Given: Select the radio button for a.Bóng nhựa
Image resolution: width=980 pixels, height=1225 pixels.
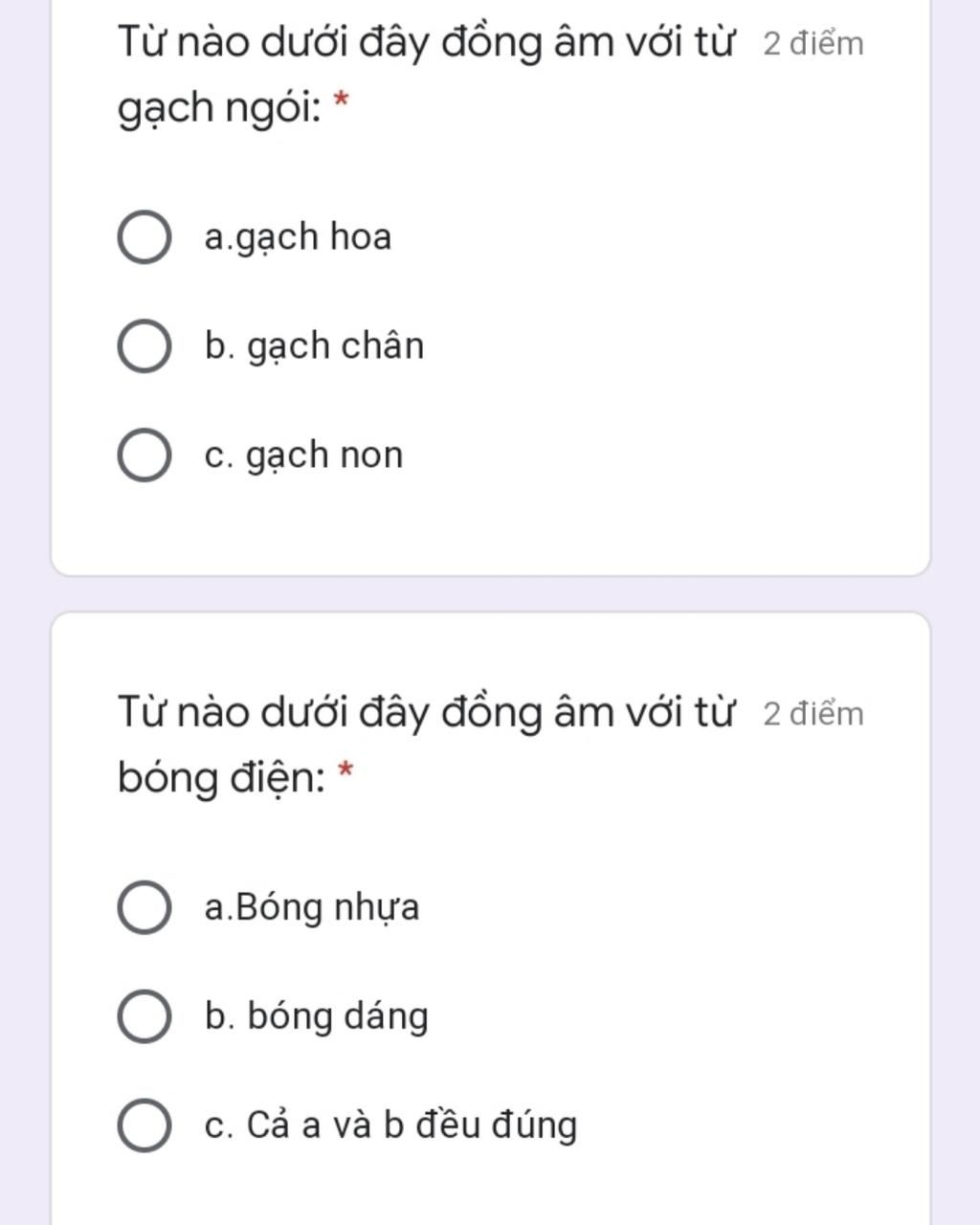Looking at the screenshot, I should [145, 907].
